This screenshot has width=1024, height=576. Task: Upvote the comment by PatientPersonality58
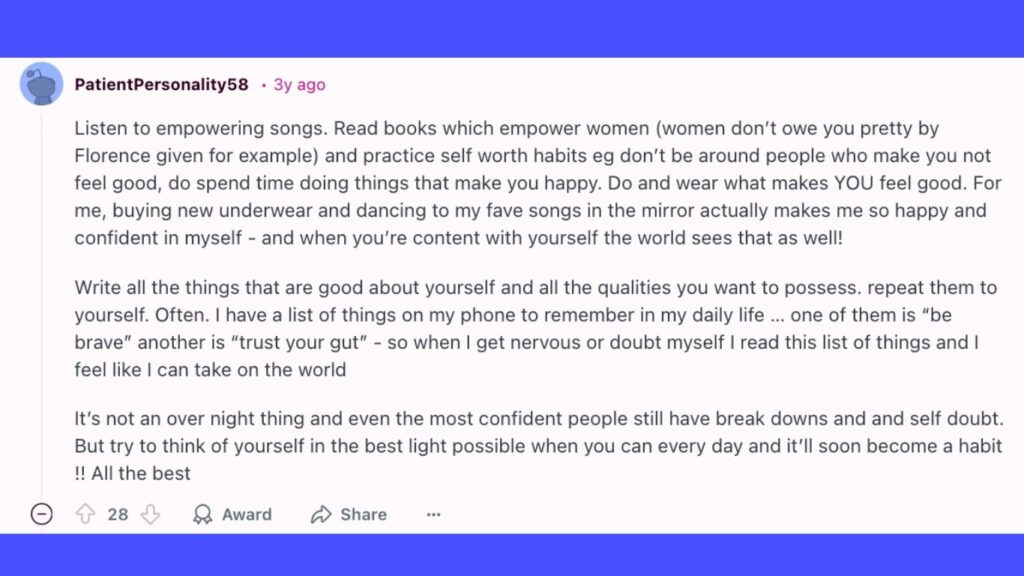pos(86,514)
